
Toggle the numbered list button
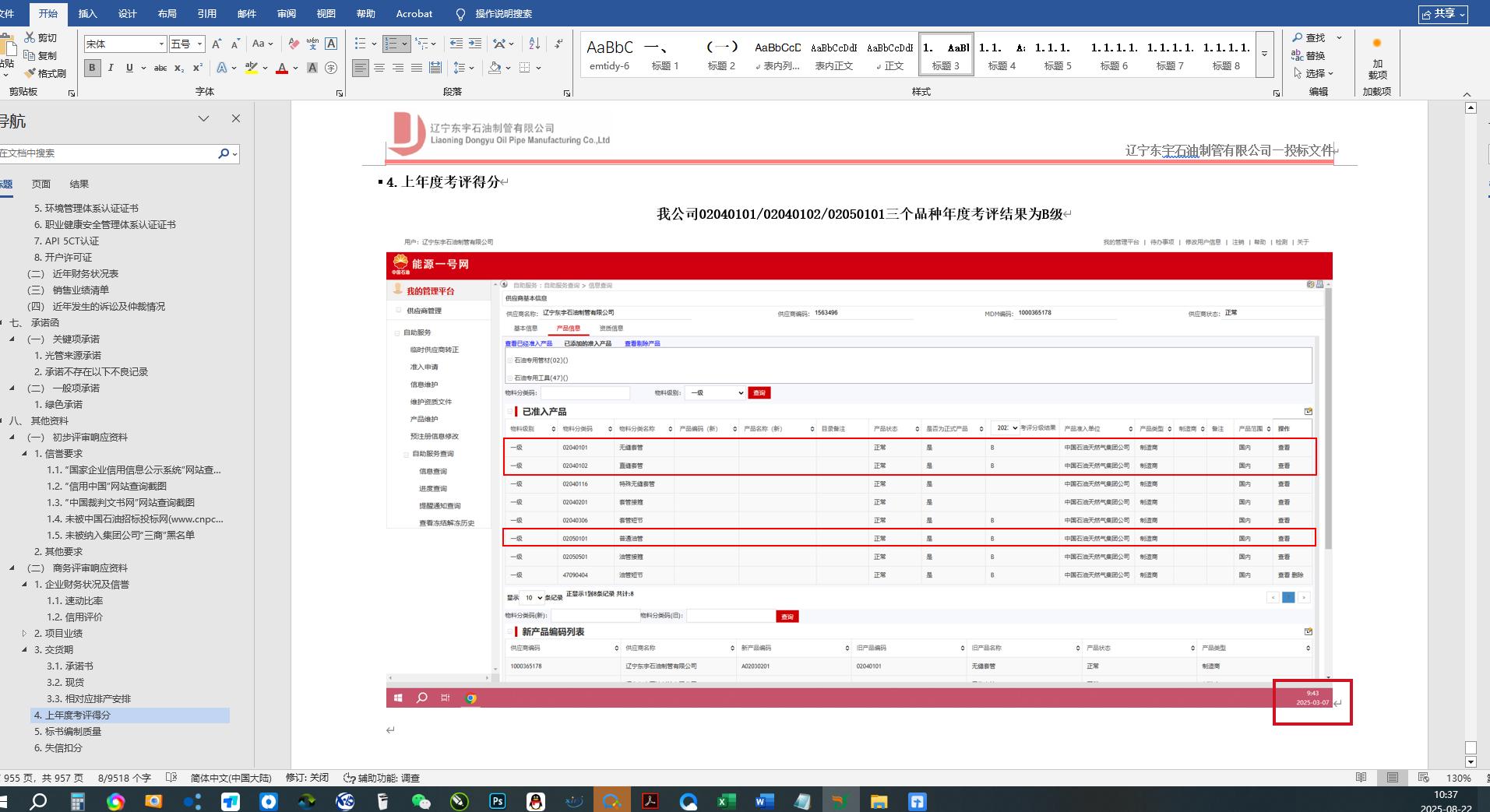[391, 44]
